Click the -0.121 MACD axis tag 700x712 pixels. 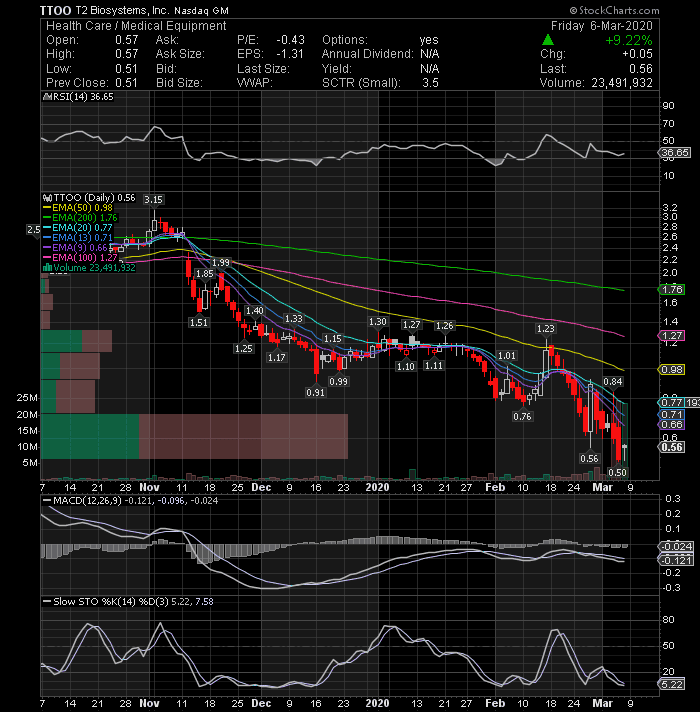[676, 560]
